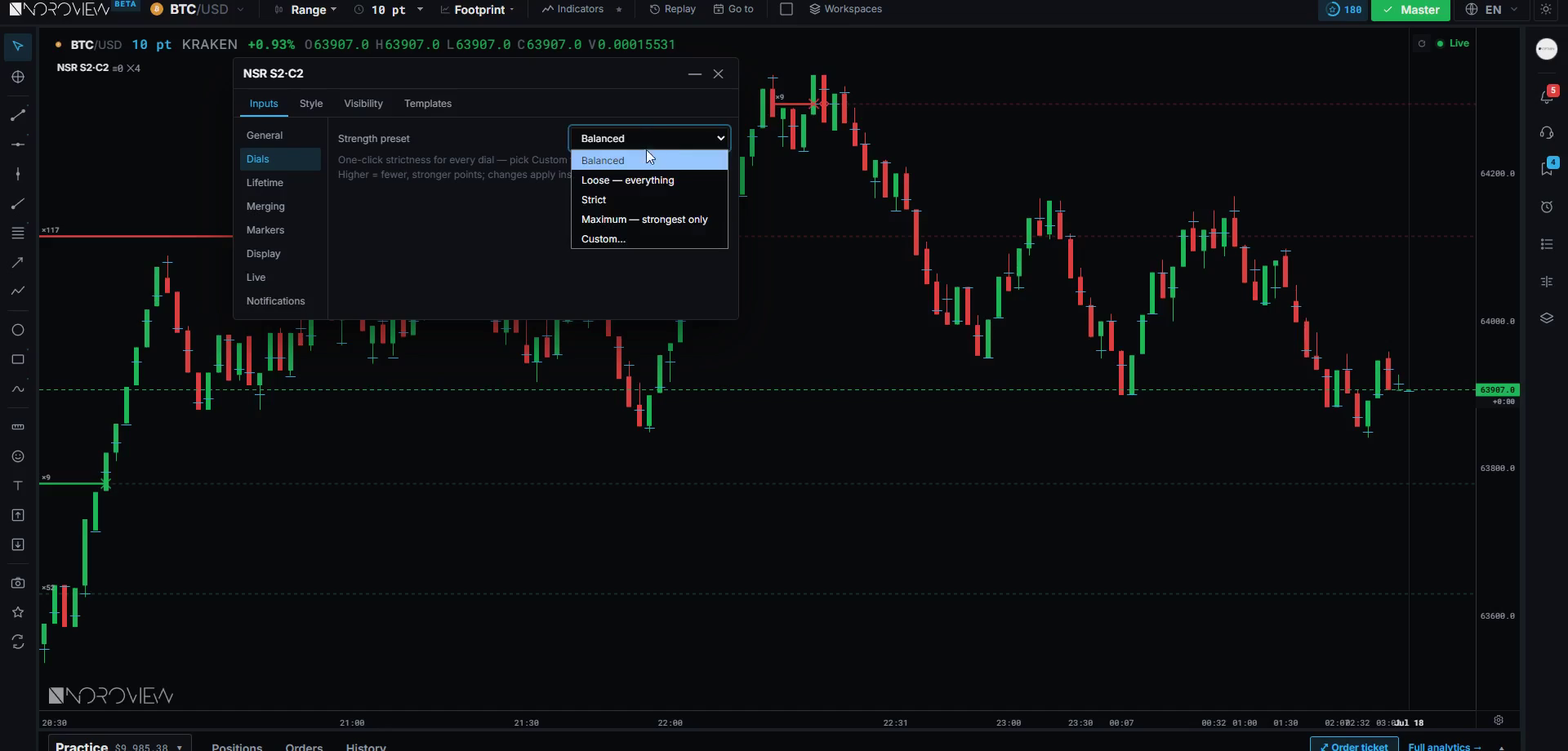
Task: Open the Indicators button
Action: tap(572, 10)
